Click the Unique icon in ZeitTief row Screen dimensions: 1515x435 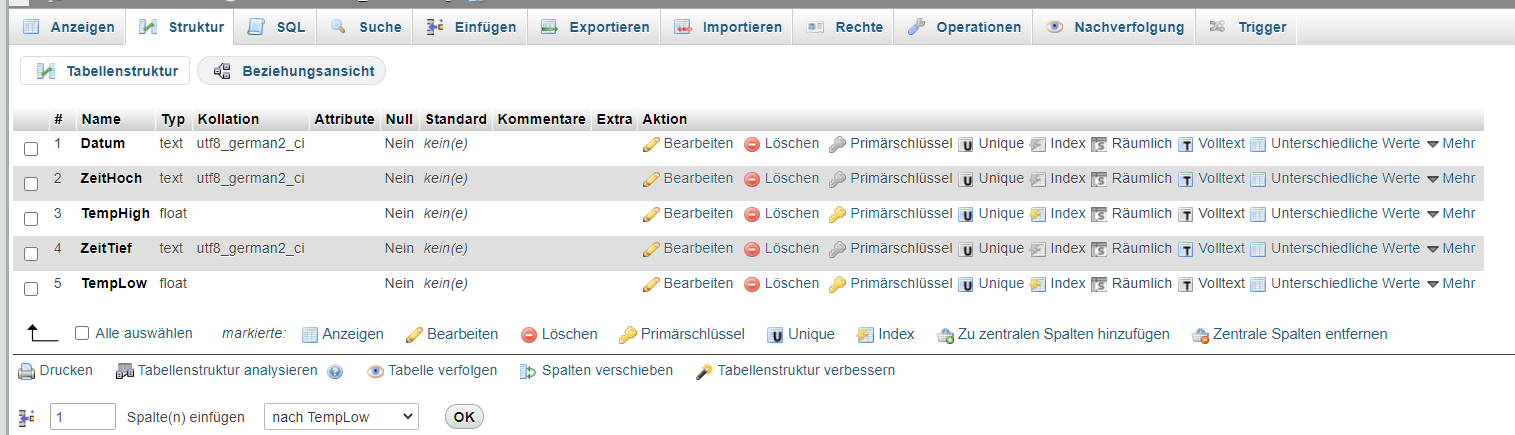click(x=966, y=249)
